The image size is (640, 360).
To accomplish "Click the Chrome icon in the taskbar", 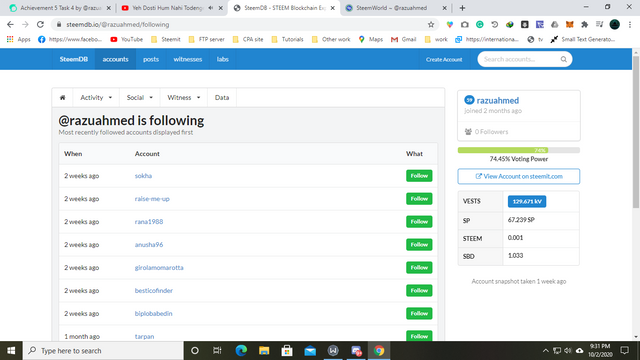I will click(379, 351).
